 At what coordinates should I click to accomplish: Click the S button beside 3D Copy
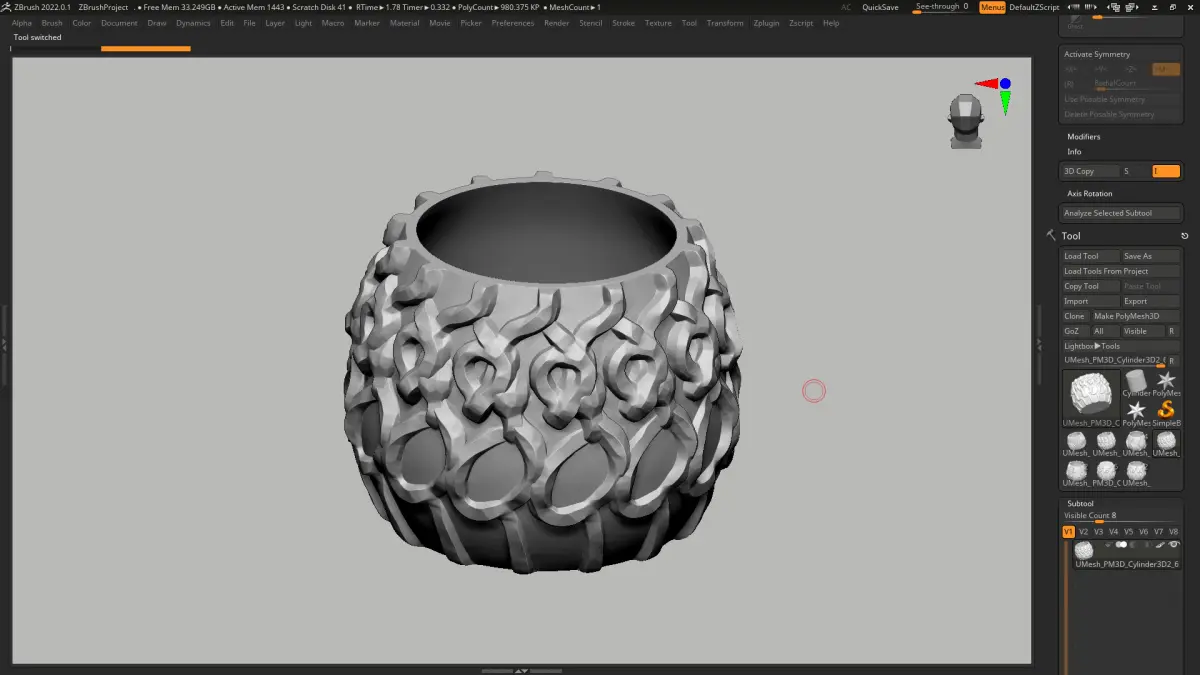(1136, 171)
